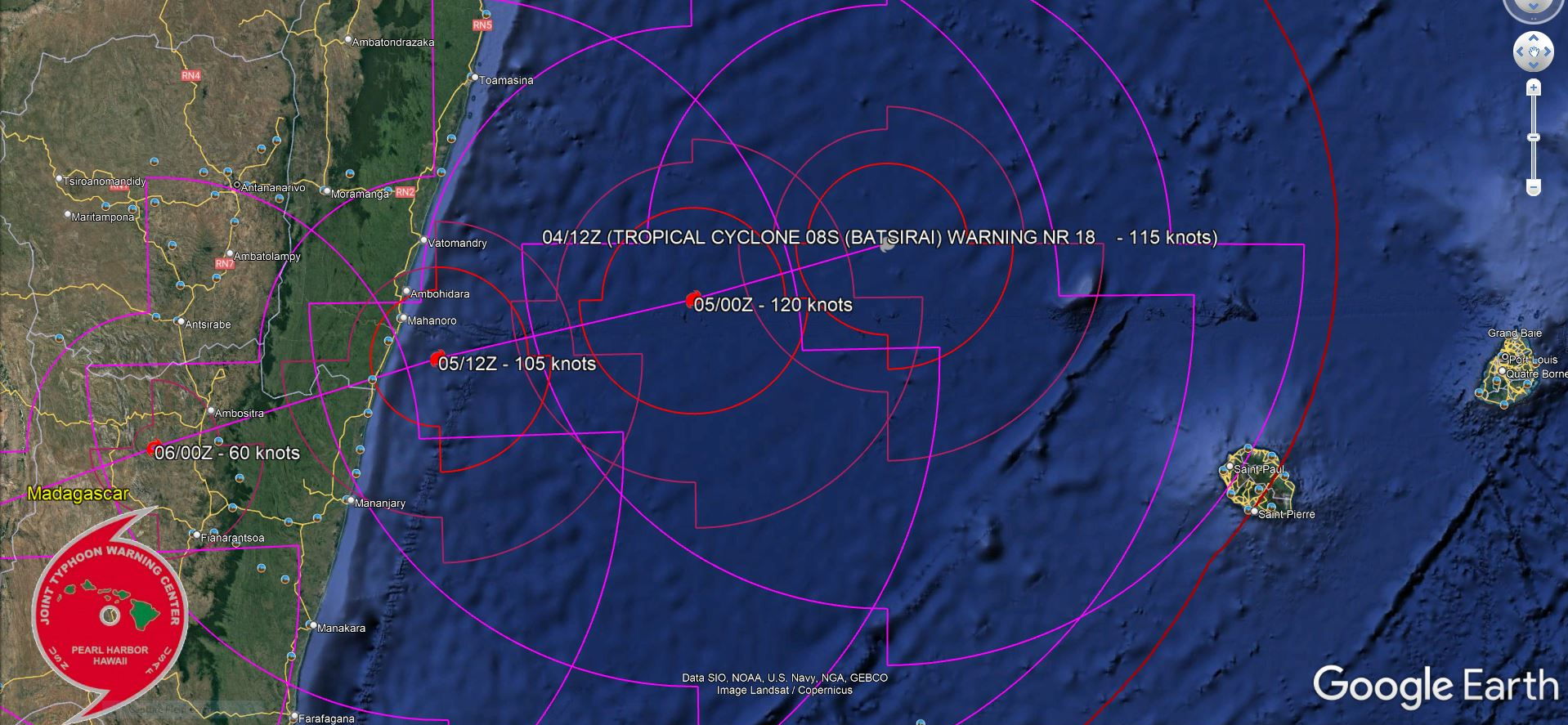The image size is (1568, 725).
Task: Click the Fianarantsoa label
Action: pos(233,538)
